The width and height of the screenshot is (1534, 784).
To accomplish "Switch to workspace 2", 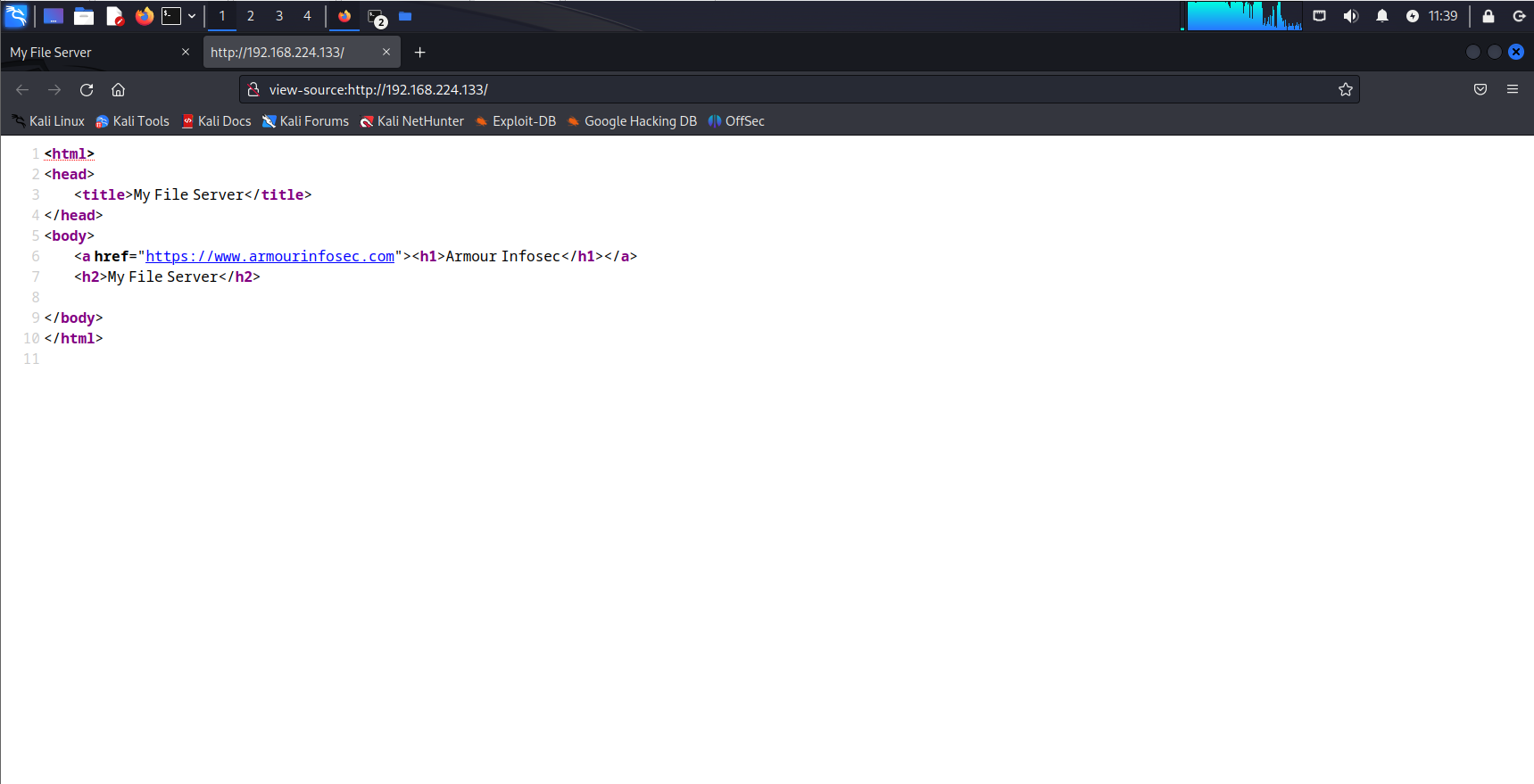I will click(251, 16).
